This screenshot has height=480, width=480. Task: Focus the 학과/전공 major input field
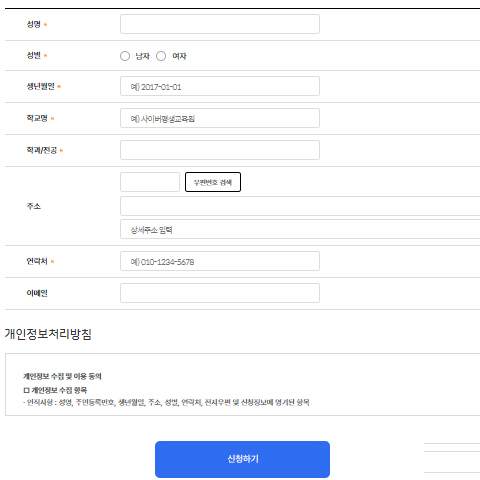click(220, 150)
